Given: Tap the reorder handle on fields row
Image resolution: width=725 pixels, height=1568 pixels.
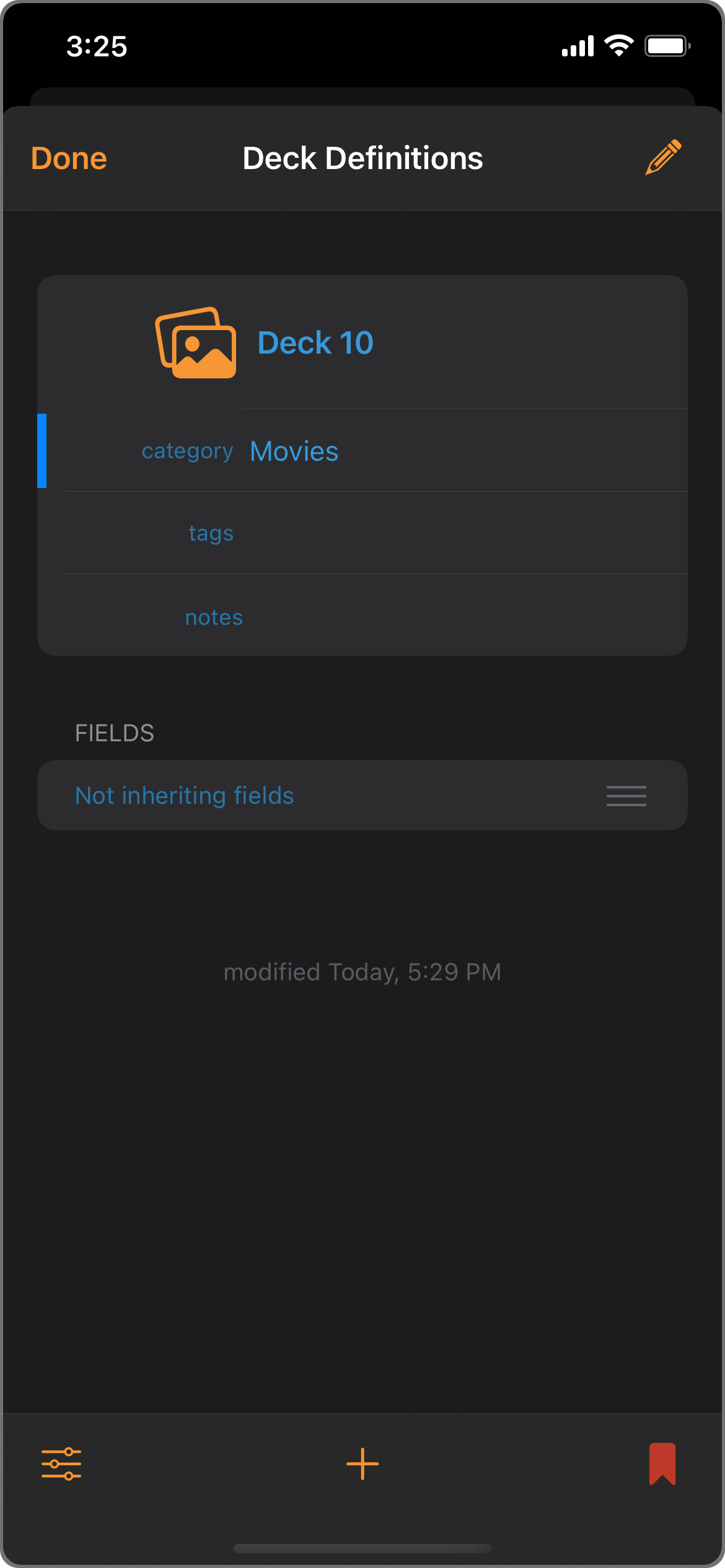Looking at the screenshot, I should click(x=626, y=796).
